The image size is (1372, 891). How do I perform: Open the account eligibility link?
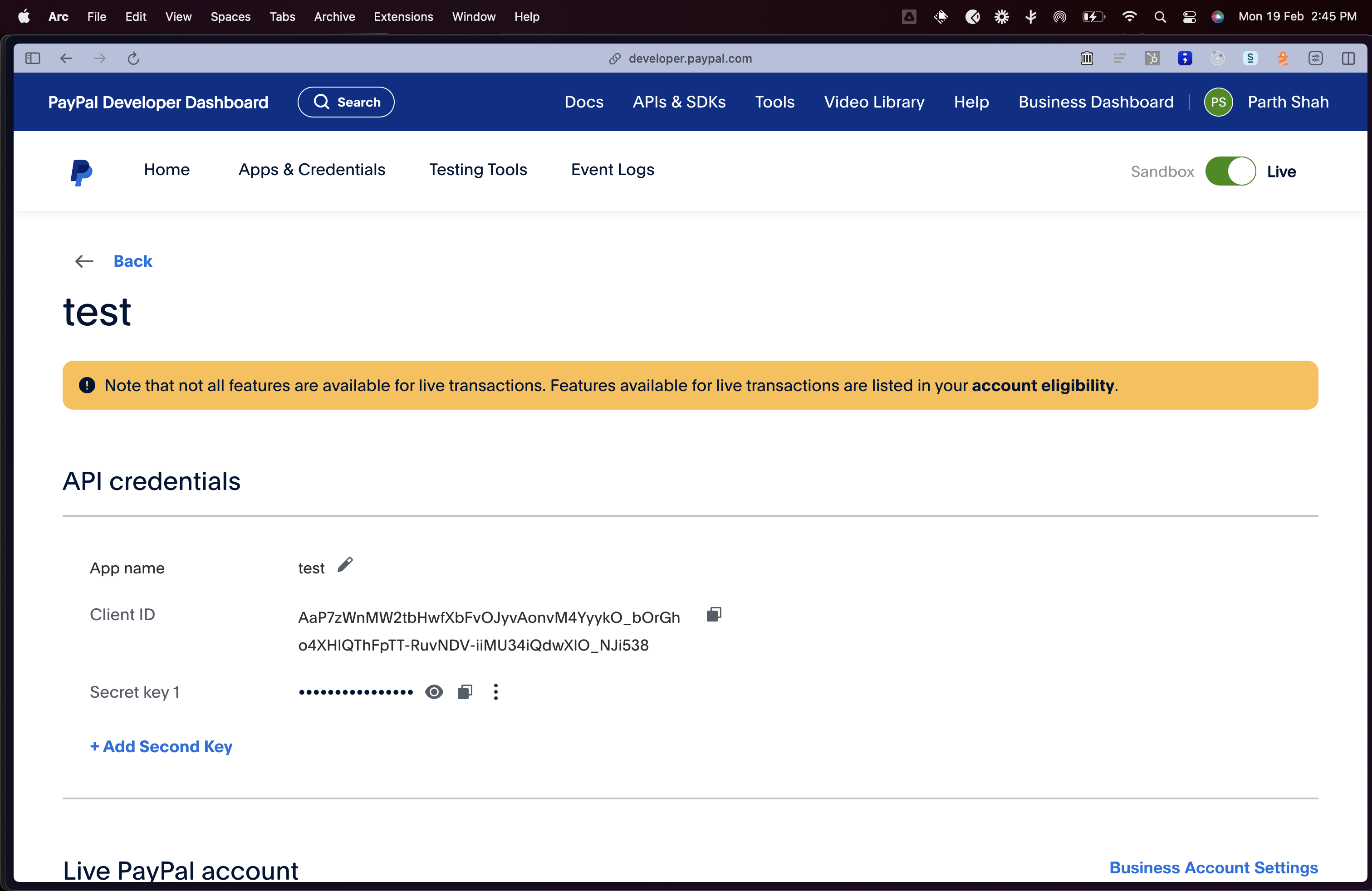[x=1042, y=386]
